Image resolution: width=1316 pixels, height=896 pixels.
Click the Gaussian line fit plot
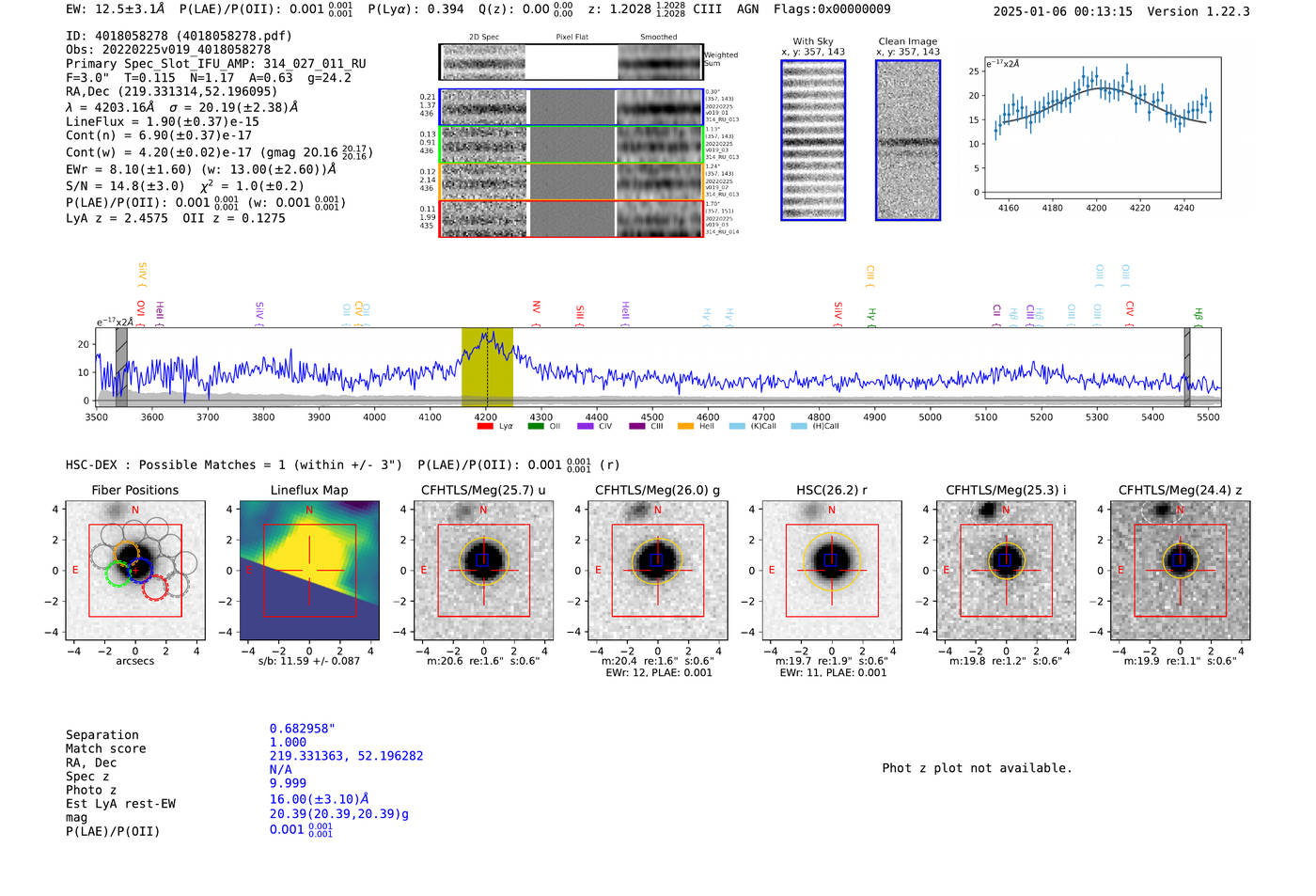pos(1102,128)
